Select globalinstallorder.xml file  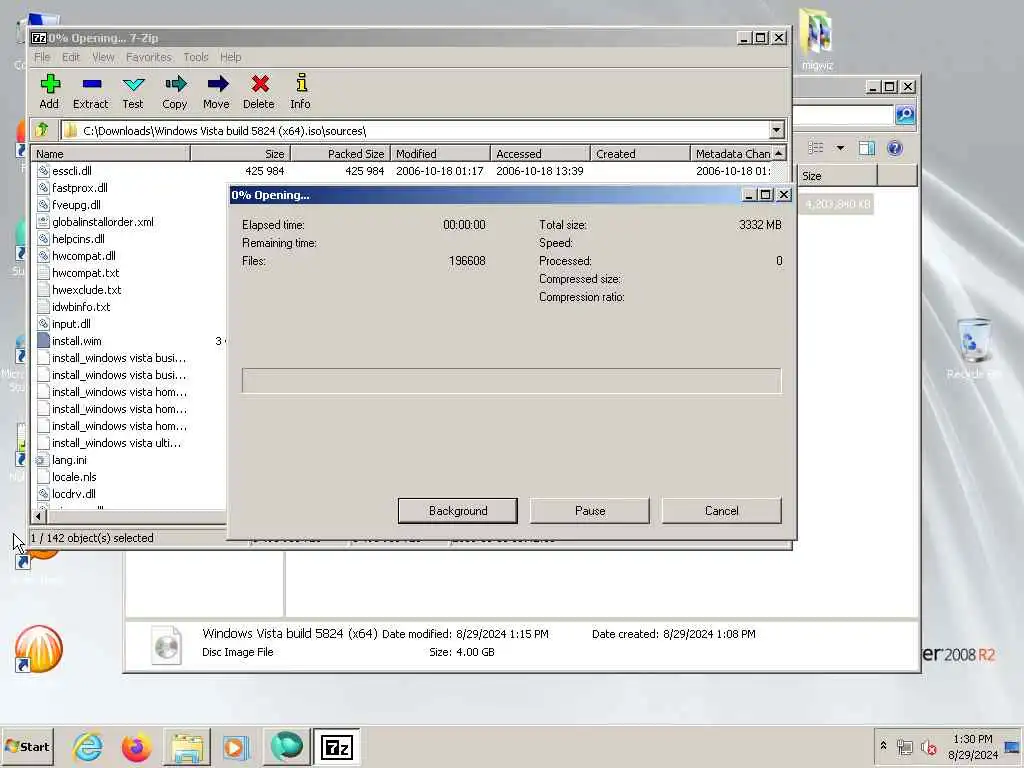click(x=103, y=222)
